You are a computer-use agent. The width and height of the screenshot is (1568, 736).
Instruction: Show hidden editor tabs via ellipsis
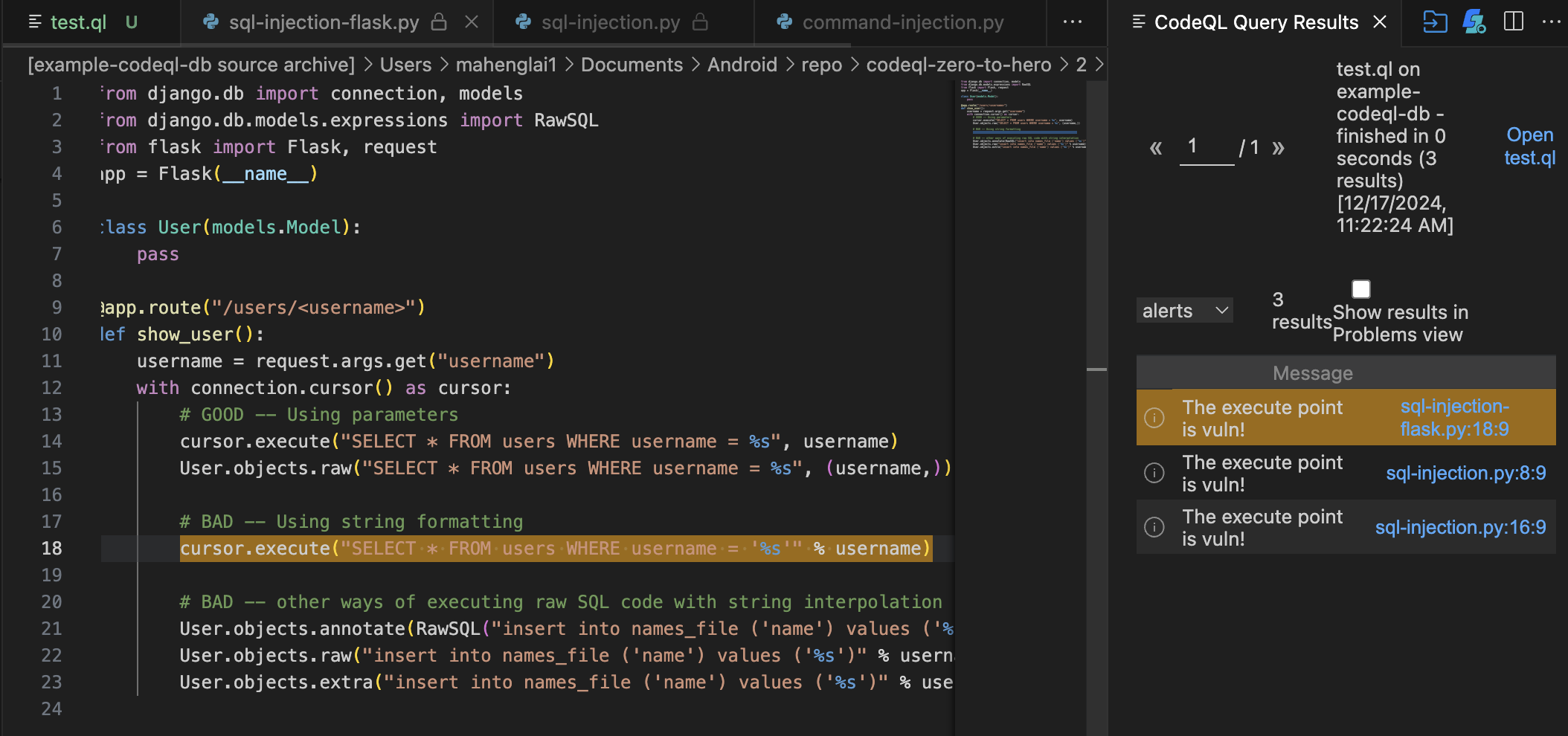pyautogui.click(x=1073, y=22)
